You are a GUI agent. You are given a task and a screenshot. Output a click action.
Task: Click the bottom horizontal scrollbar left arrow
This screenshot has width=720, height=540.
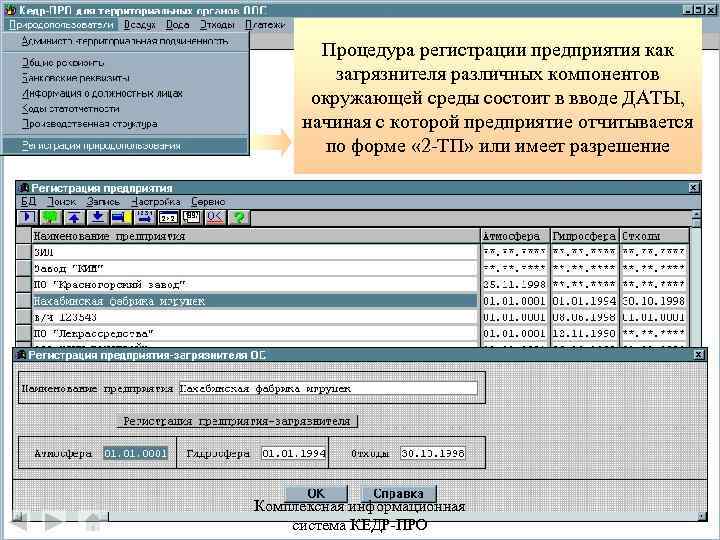[17, 517]
